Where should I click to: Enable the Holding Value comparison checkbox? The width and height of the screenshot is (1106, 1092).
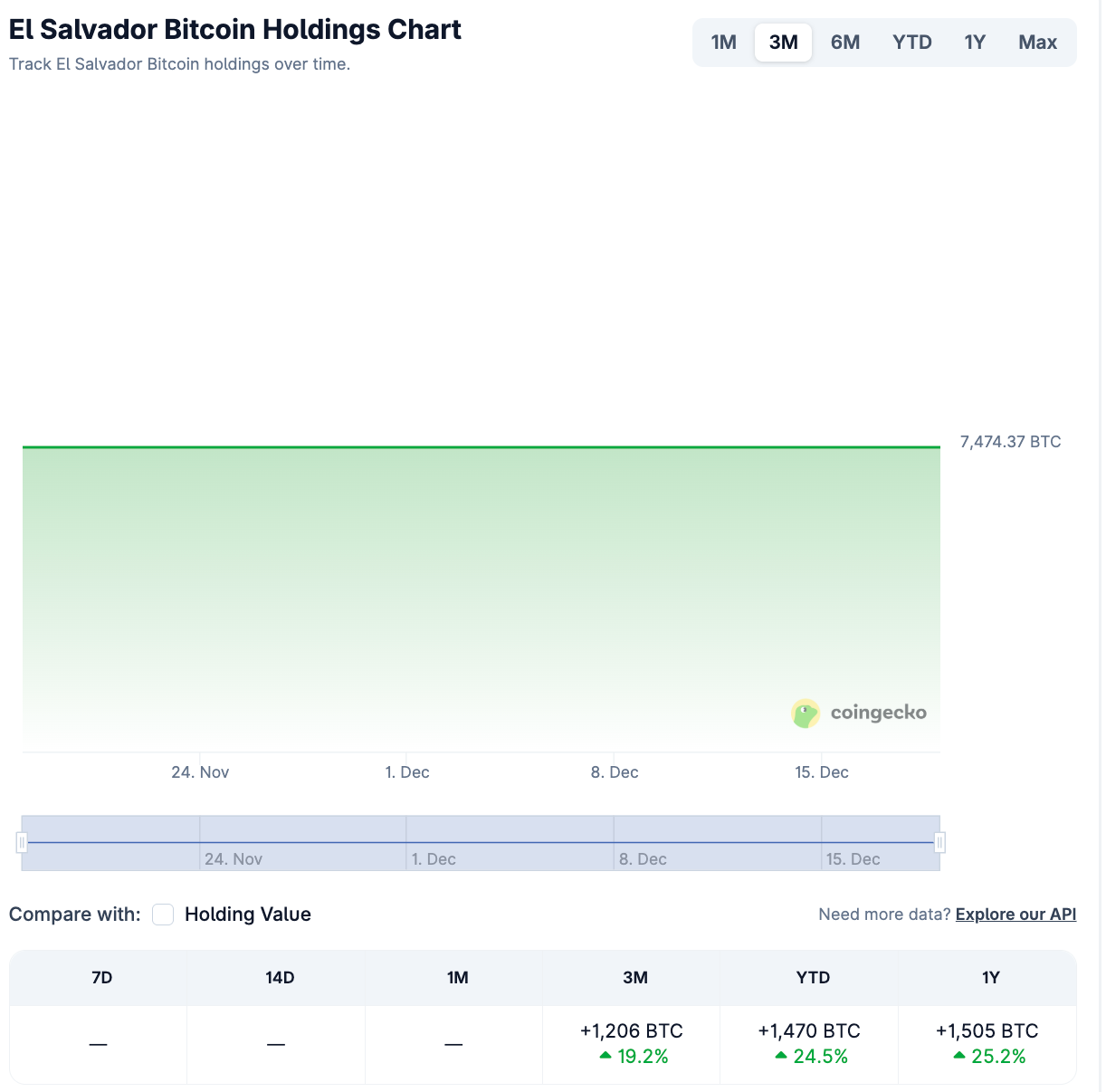tap(163, 915)
